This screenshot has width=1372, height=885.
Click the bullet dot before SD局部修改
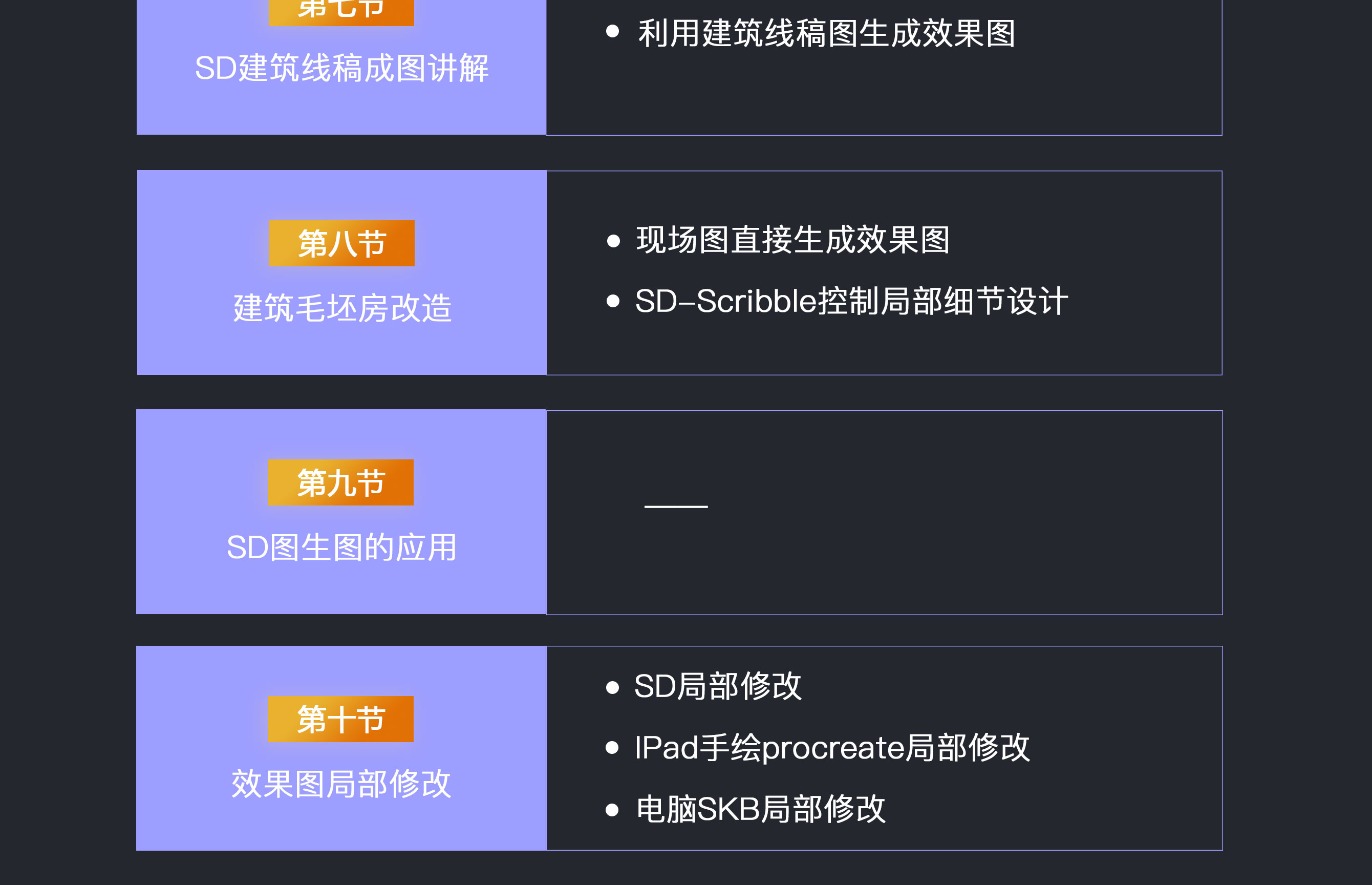[613, 687]
